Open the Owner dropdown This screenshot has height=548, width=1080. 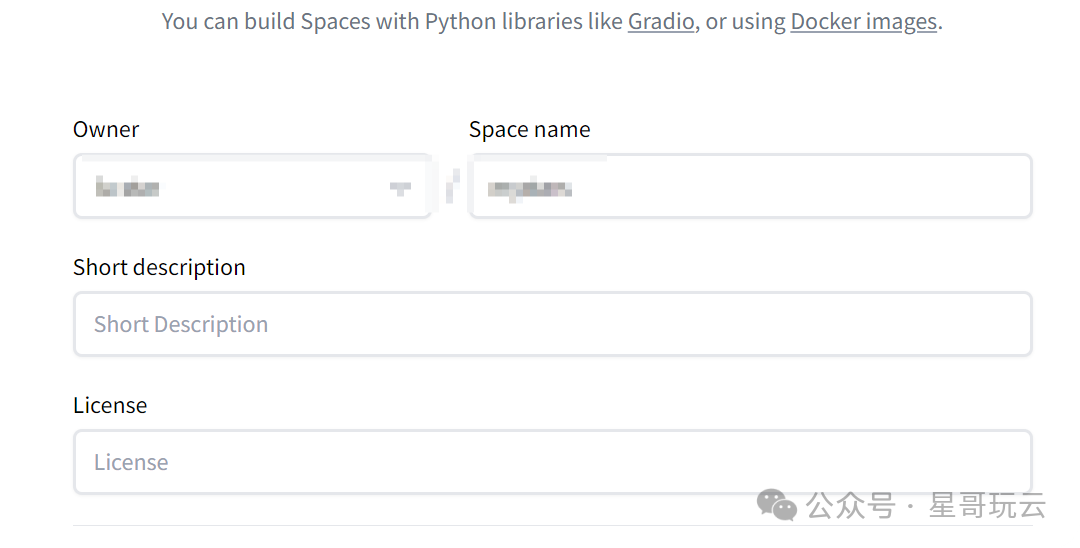point(252,187)
